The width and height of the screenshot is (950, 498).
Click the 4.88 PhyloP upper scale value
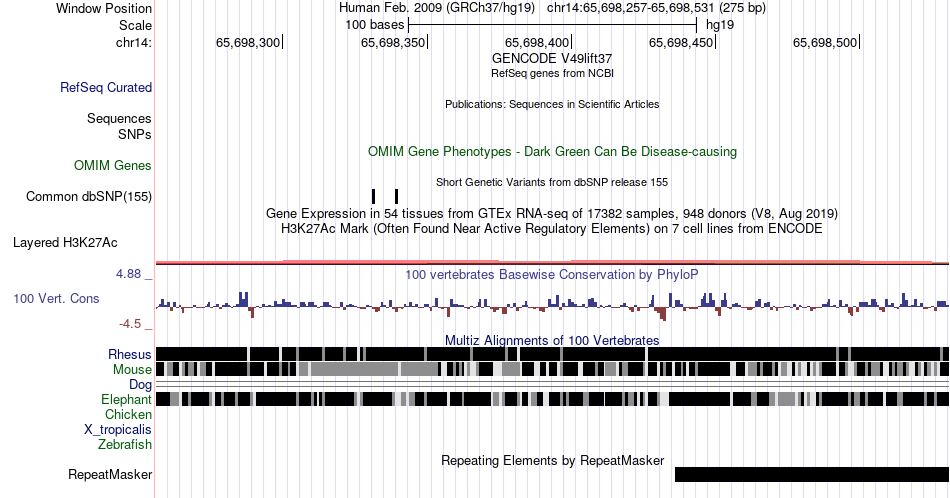(x=128, y=274)
